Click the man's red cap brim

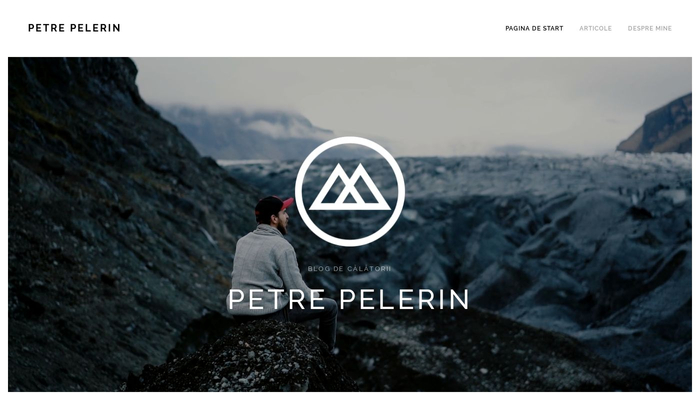(x=287, y=204)
